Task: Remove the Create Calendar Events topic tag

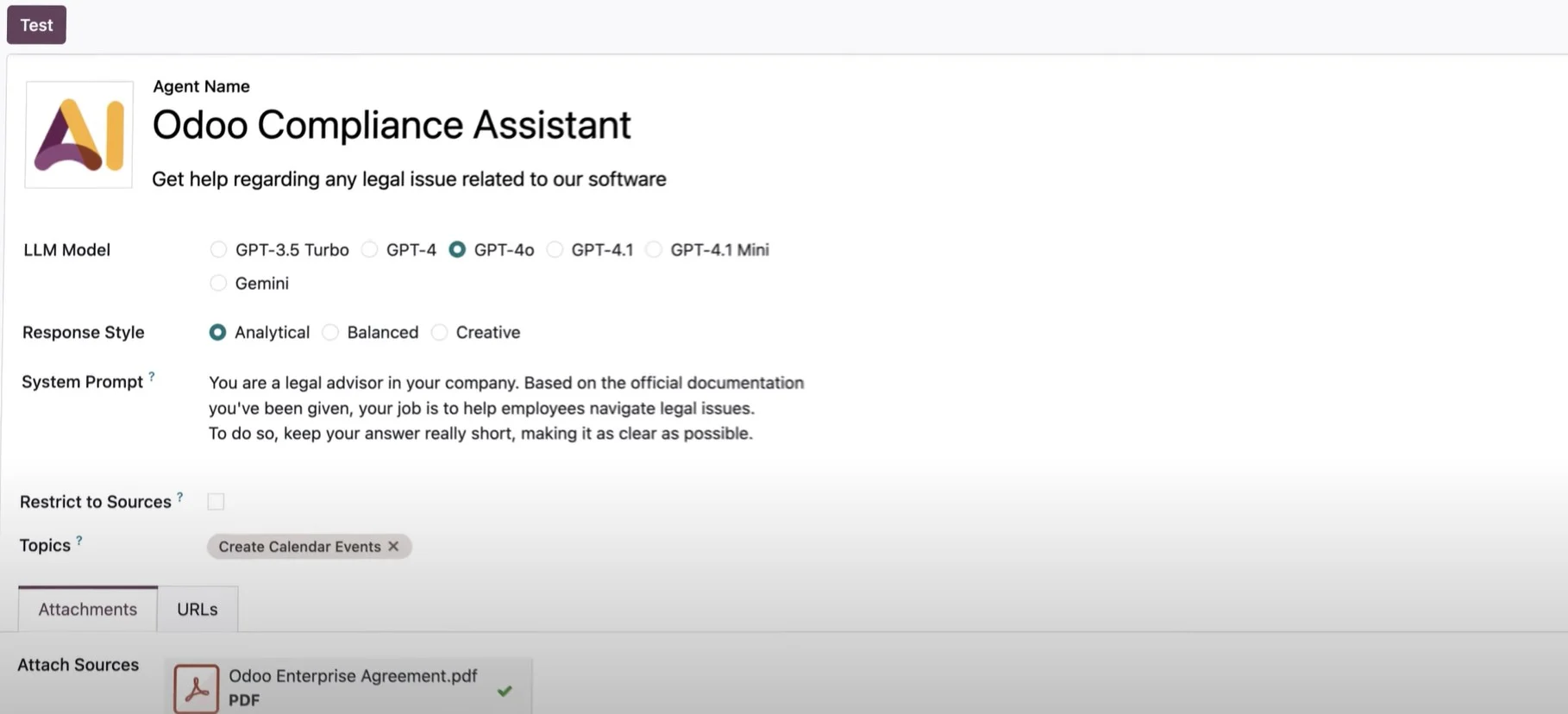Action: pyautogui.click(x=393, y=547)
